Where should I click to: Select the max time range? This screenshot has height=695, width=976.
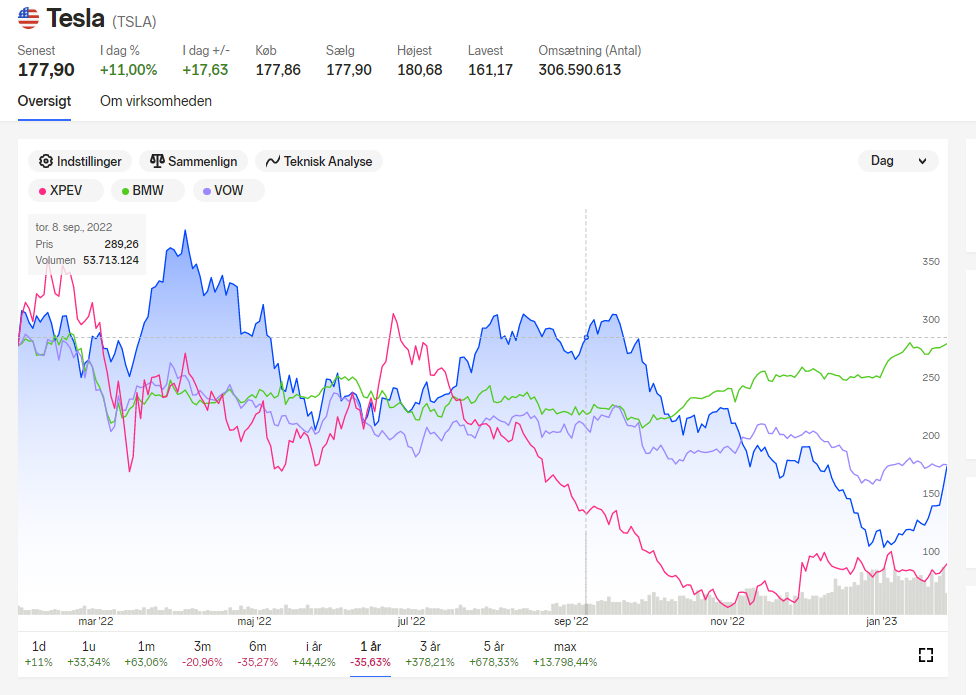click(x=565, y=654)
